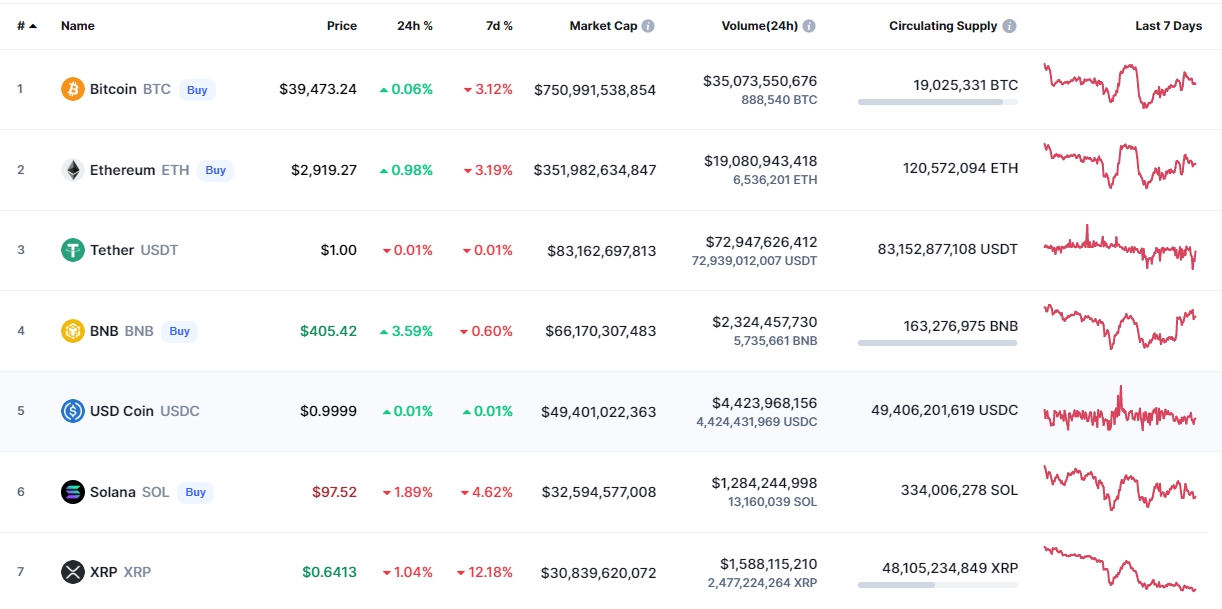The height and width of the screenshot is (609, 1222).
Task: Click the 49,406,201,619 USDC supply value
Action: click(945, 410)
